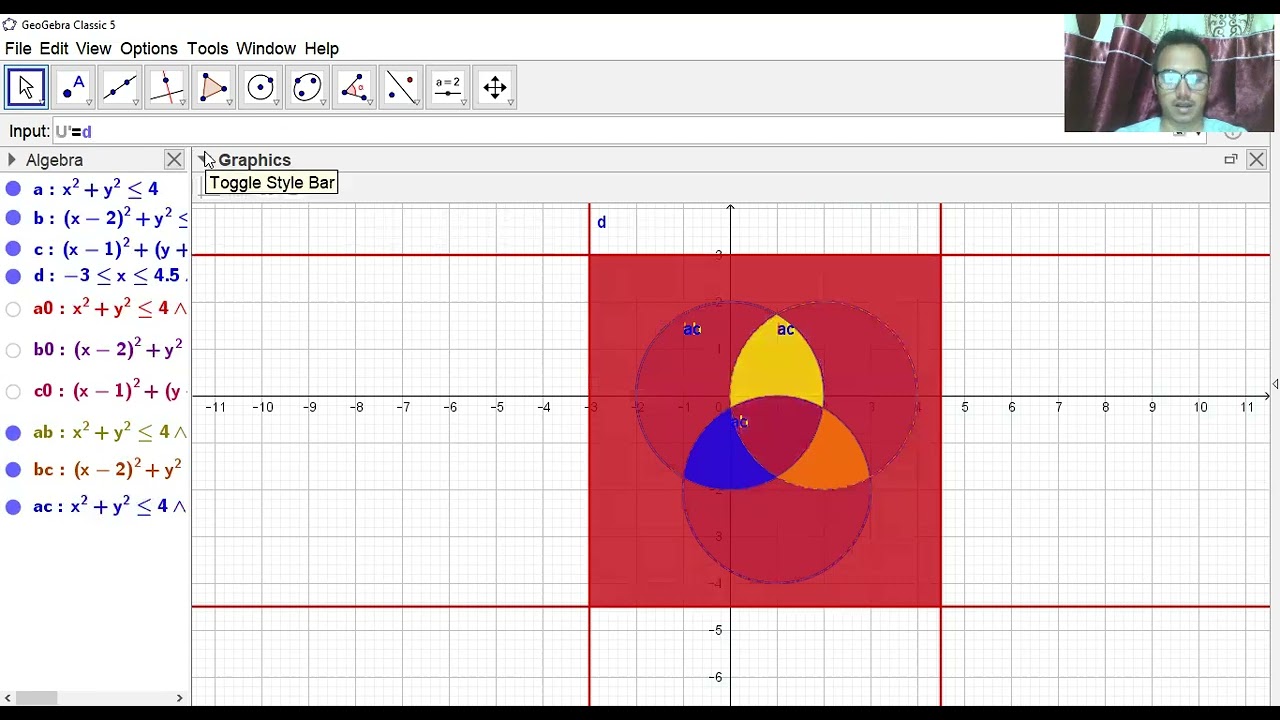Select the Circle with Center tool
The width and height of the screenshot is (1280, 720).
(260, 87)
